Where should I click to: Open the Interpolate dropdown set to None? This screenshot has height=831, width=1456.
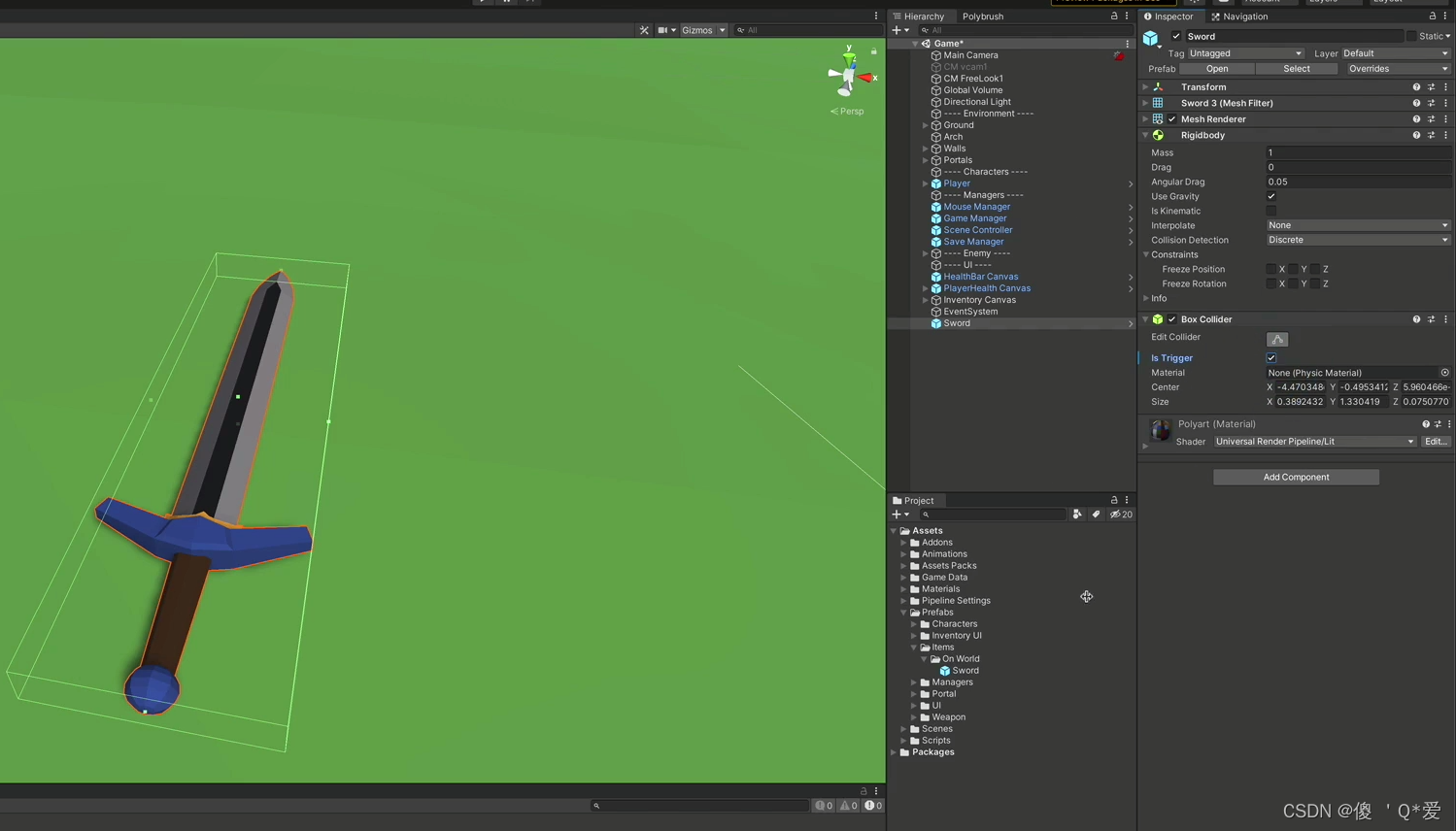(1357, 225)
